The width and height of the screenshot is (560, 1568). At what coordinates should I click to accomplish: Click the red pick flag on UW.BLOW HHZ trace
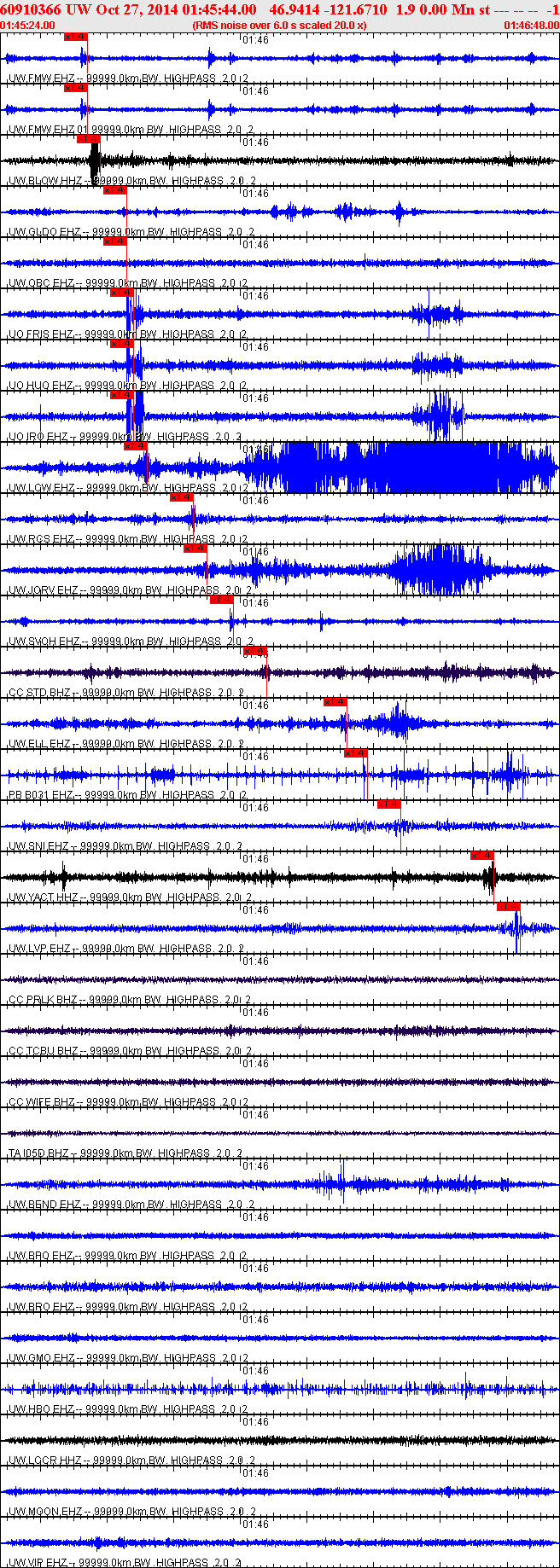(x=88, y=138)
